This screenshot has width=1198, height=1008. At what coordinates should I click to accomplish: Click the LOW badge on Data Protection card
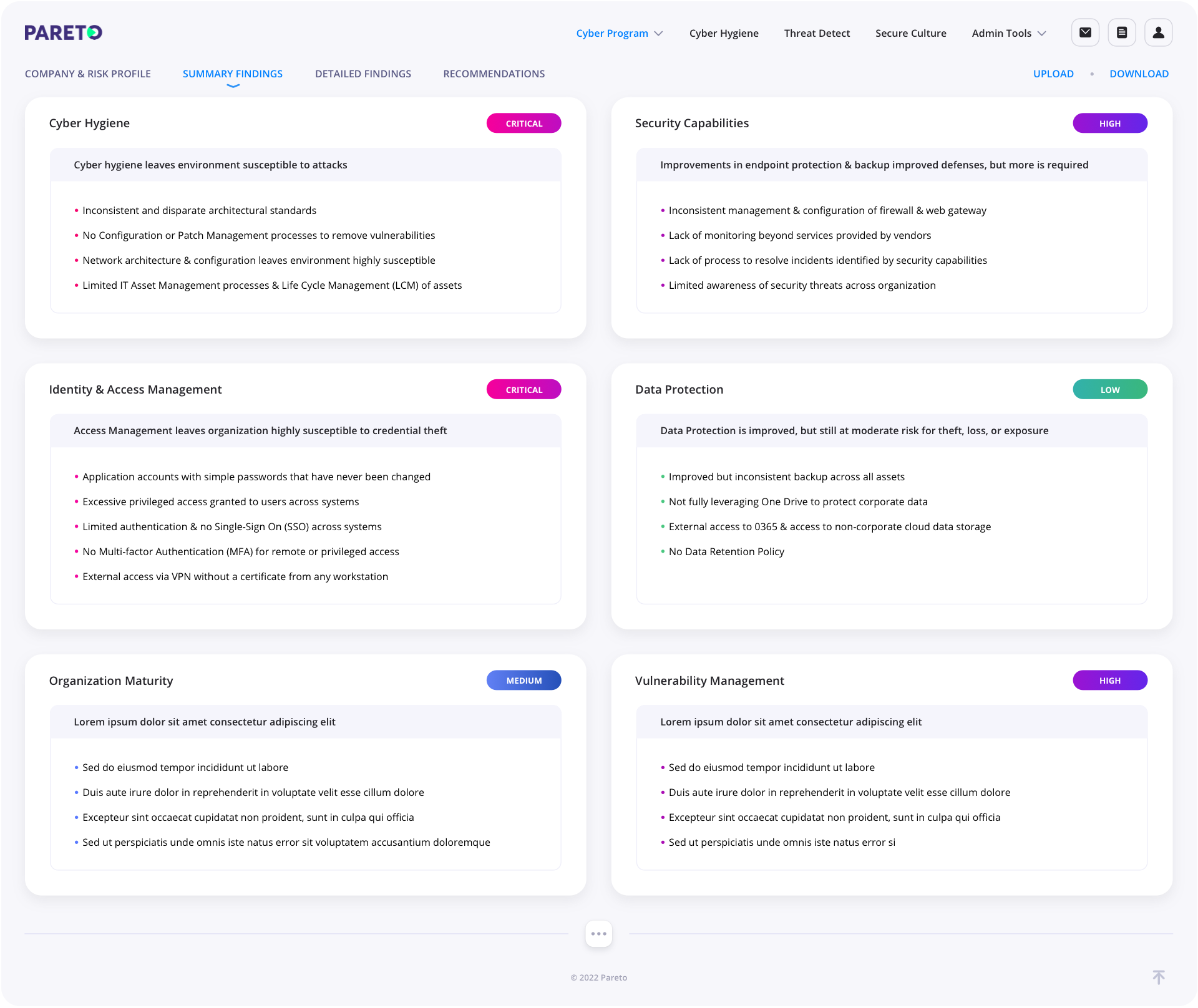[1110, 389]
